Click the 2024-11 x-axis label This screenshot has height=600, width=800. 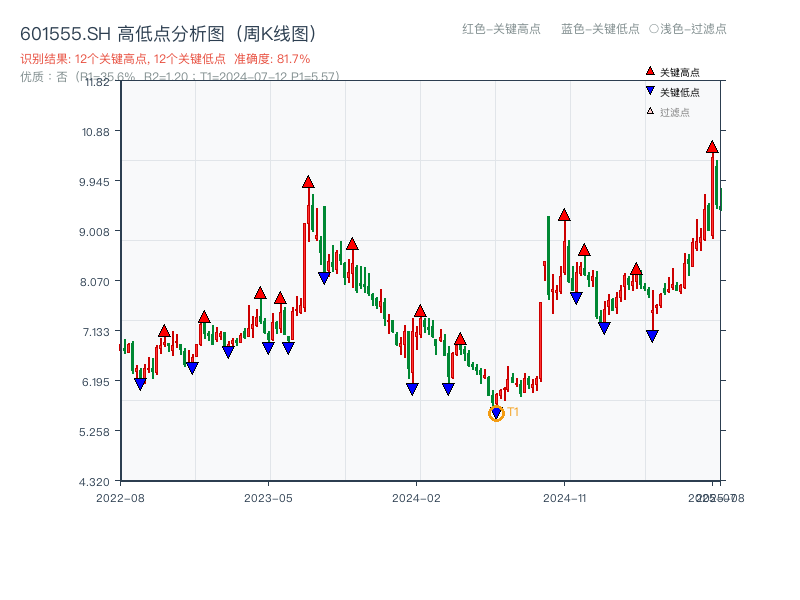pyautogui.click(x=564, y=498)
